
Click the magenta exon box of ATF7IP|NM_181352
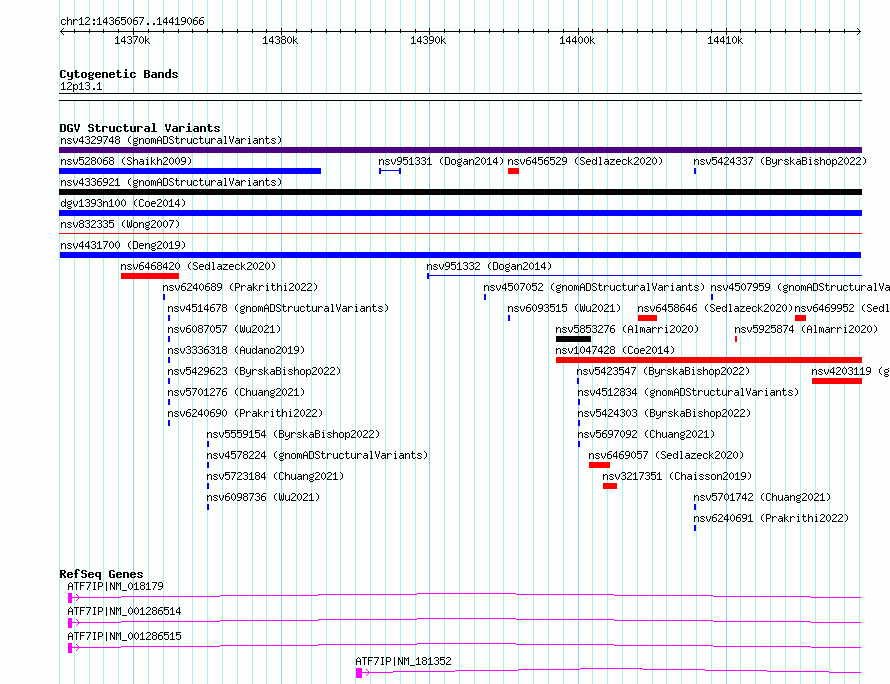tap(359, 673)
